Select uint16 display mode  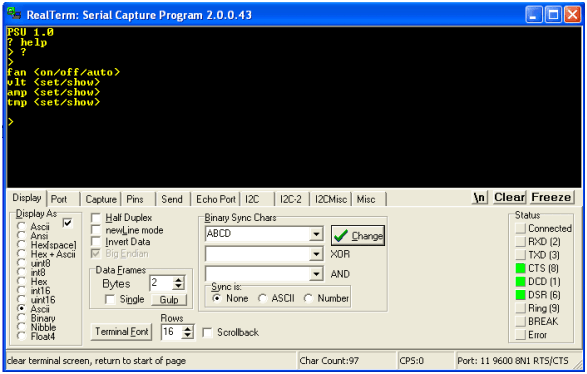[21, 300]
